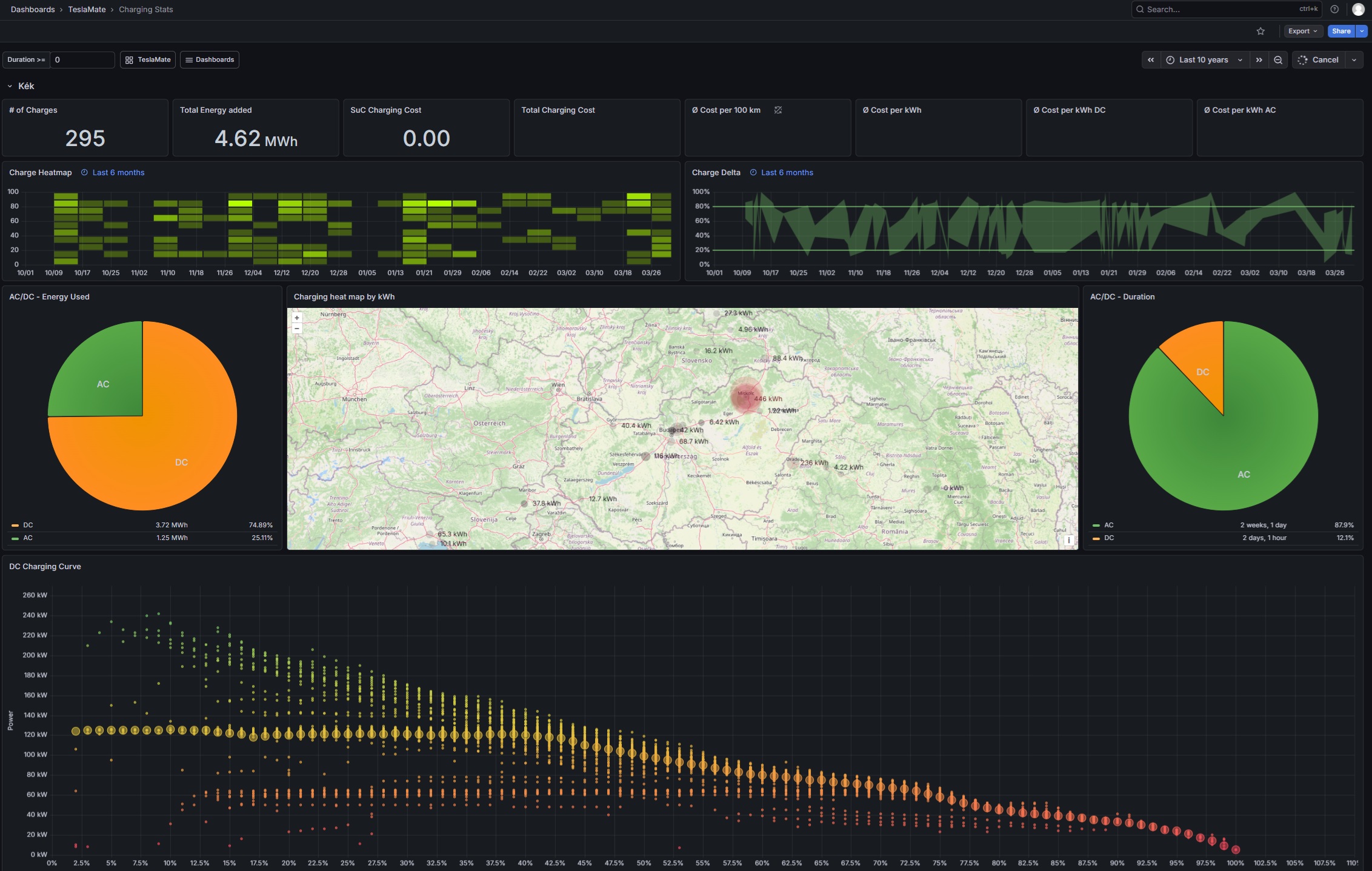Toggle DC series in Energy Used legend
1372x871 pixels.
click(x=28, y=525)
